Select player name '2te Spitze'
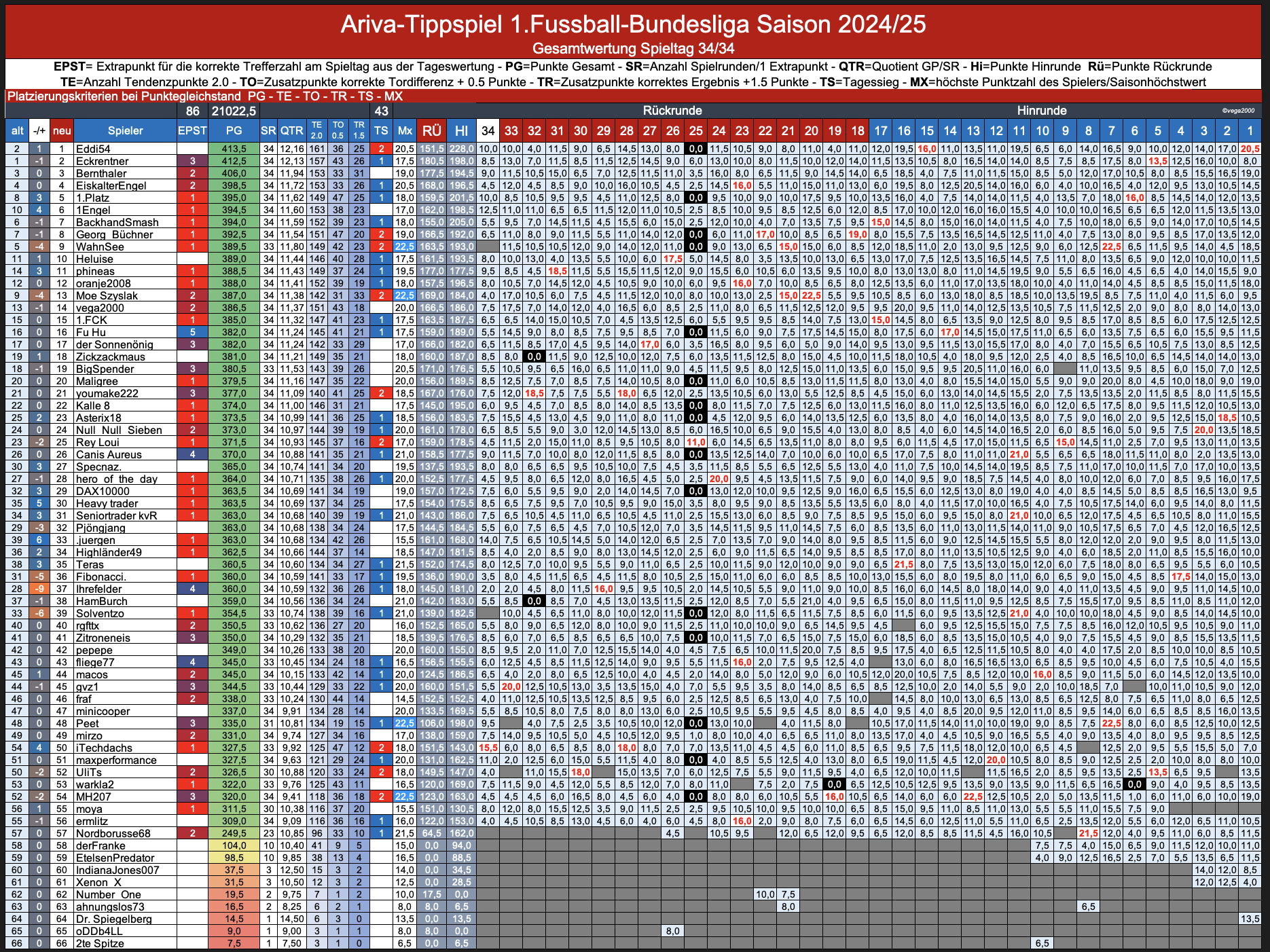 pyautogui.click(x=100, y=943)
